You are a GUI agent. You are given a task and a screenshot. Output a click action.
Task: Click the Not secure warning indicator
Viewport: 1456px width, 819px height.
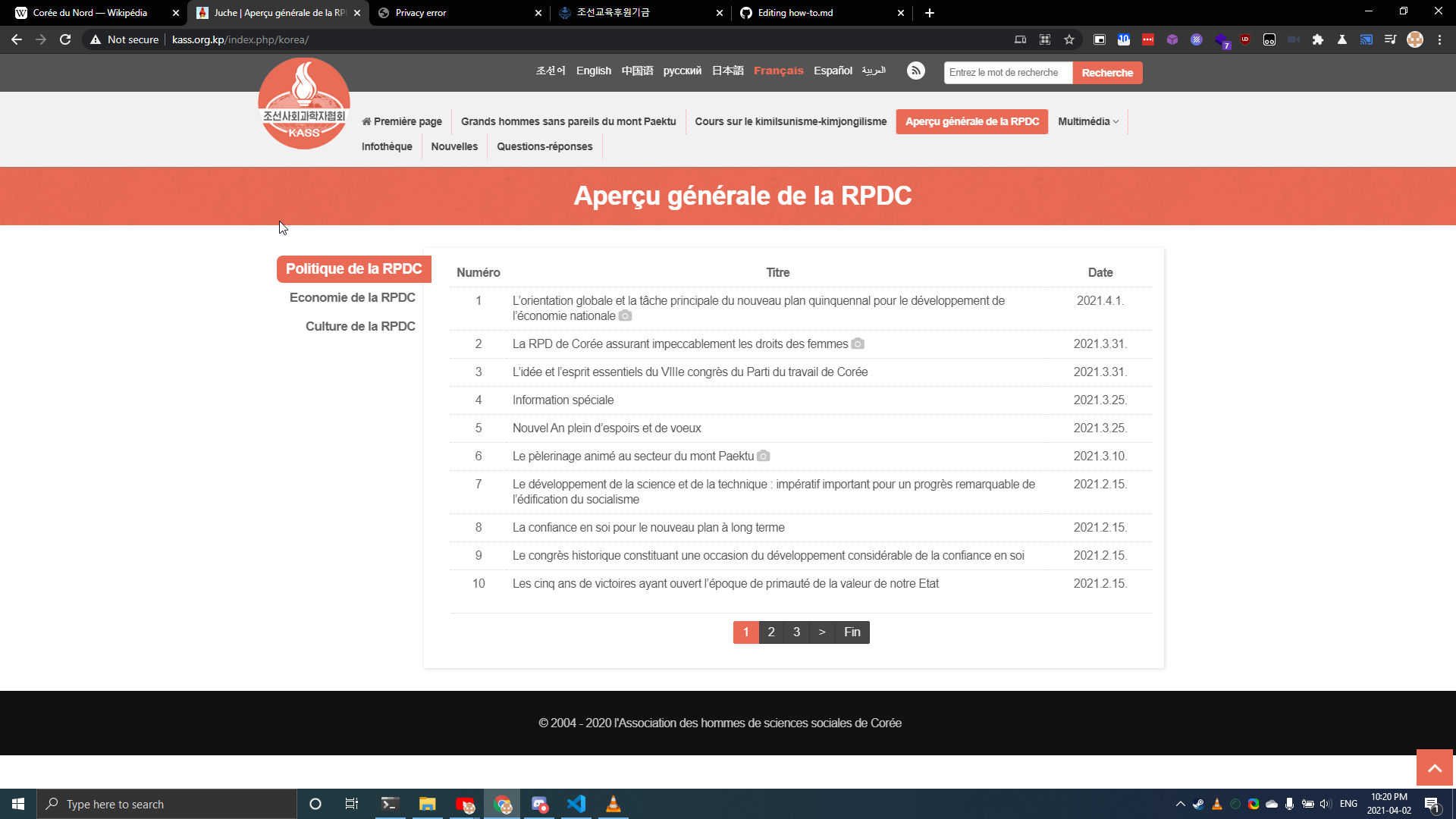pyautogui.click(x=125, y=39)
